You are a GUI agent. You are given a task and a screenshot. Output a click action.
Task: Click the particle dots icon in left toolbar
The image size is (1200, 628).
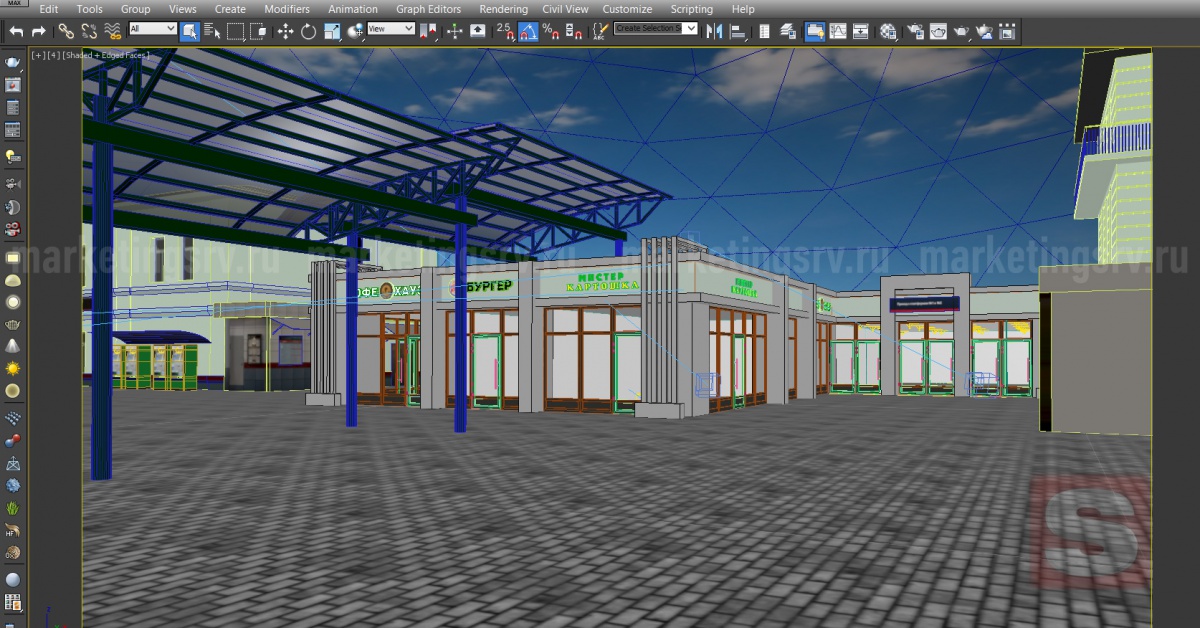(13, 417)
